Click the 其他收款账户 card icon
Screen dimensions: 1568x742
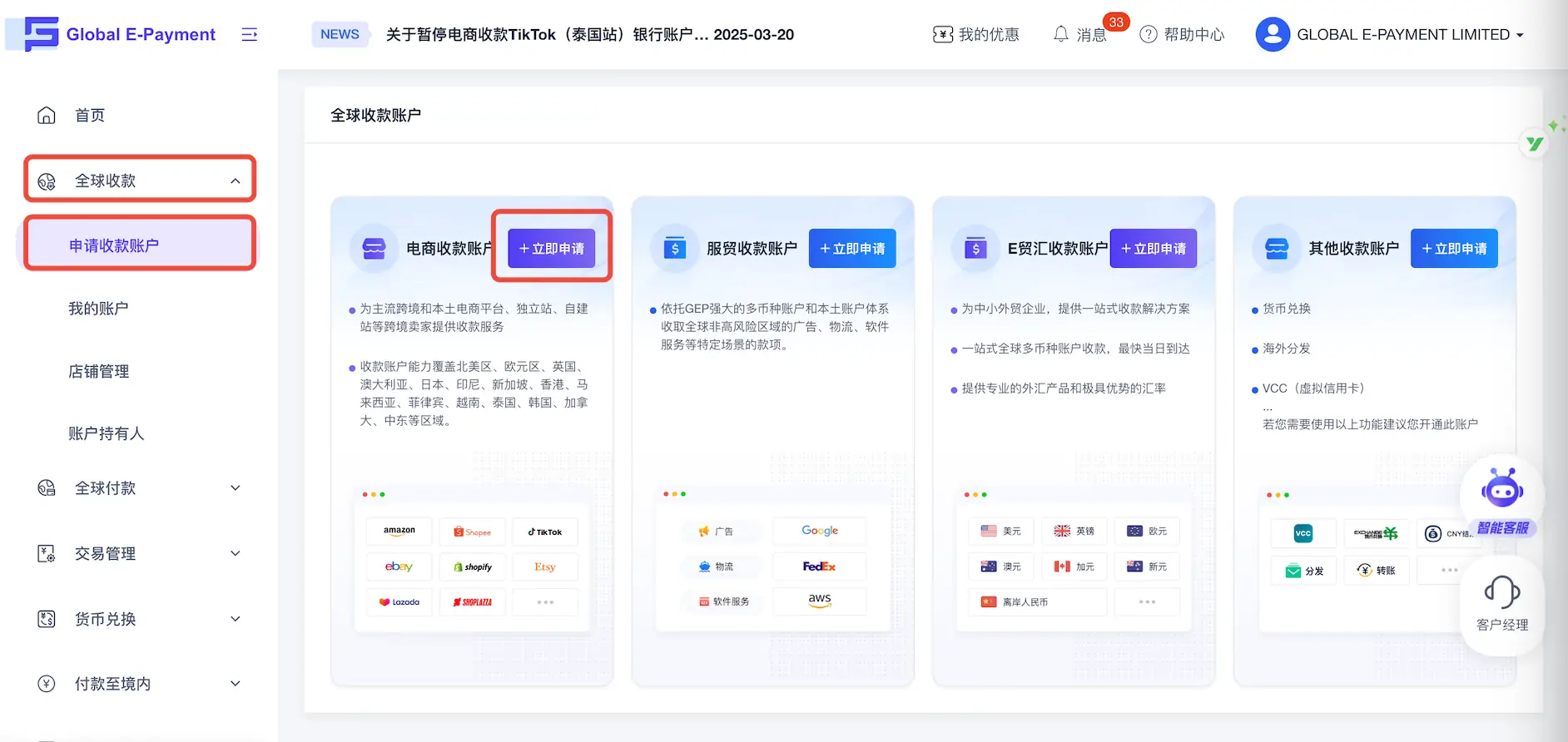coord(1277,249)
